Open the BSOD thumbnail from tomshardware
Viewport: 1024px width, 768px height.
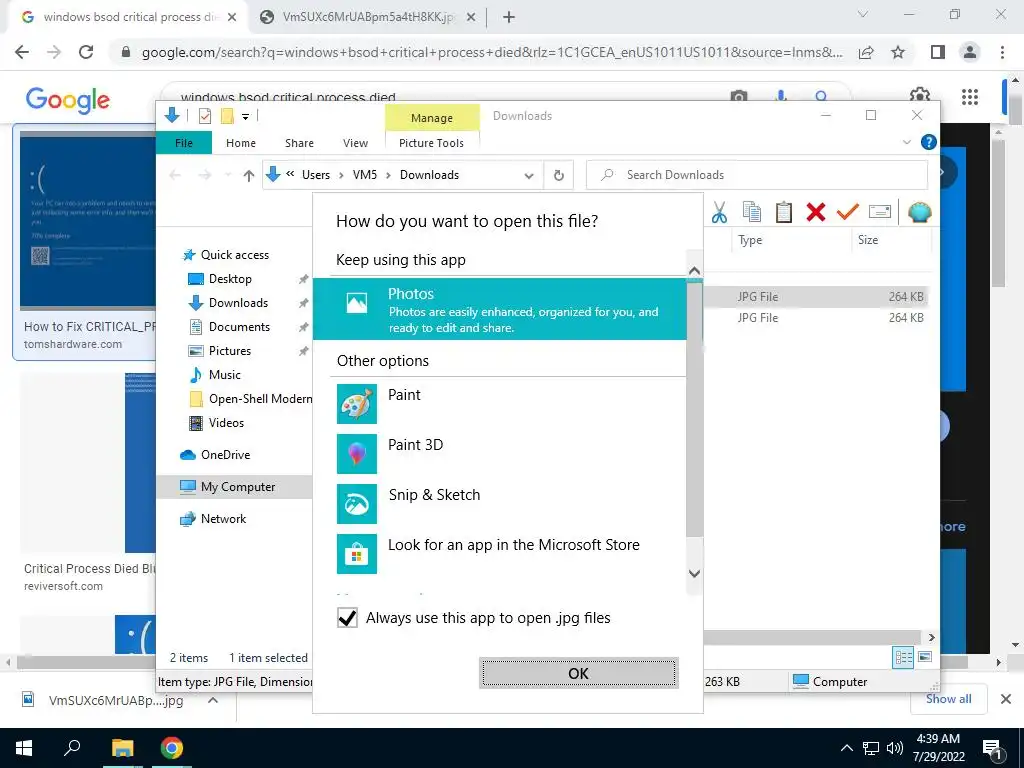pos(88,220)
